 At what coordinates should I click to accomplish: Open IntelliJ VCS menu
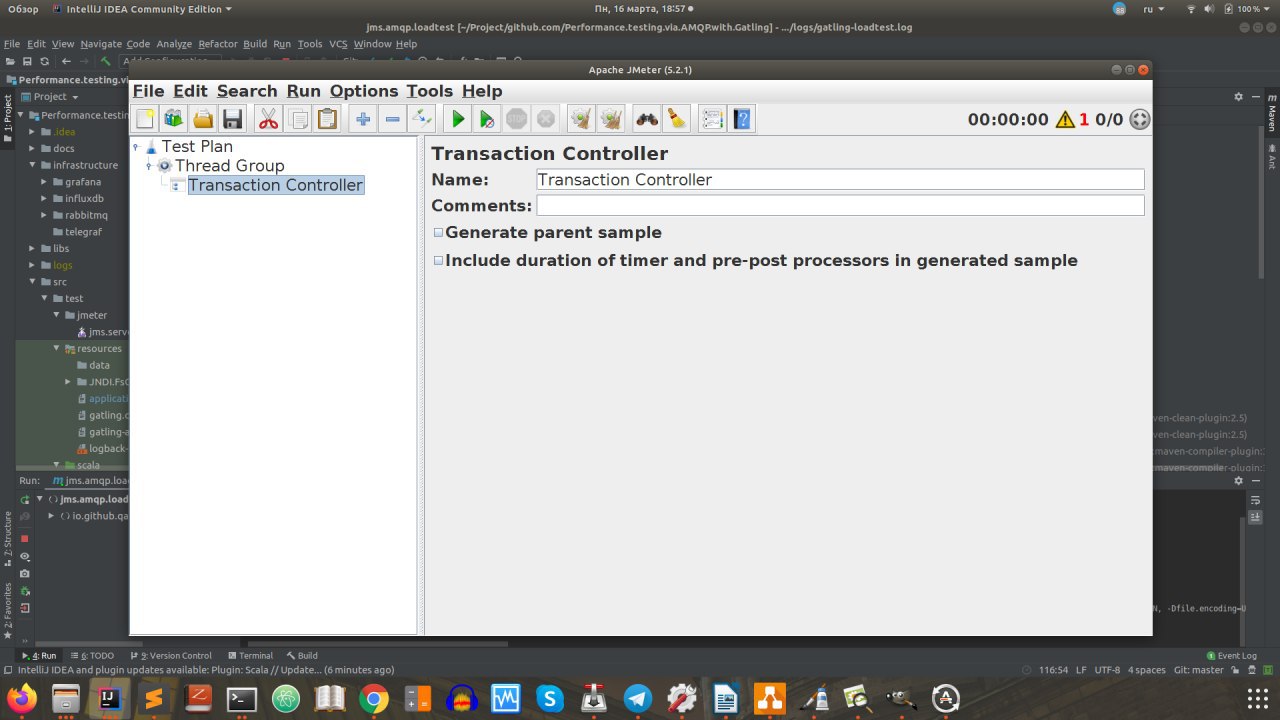(x=338, y=44)
